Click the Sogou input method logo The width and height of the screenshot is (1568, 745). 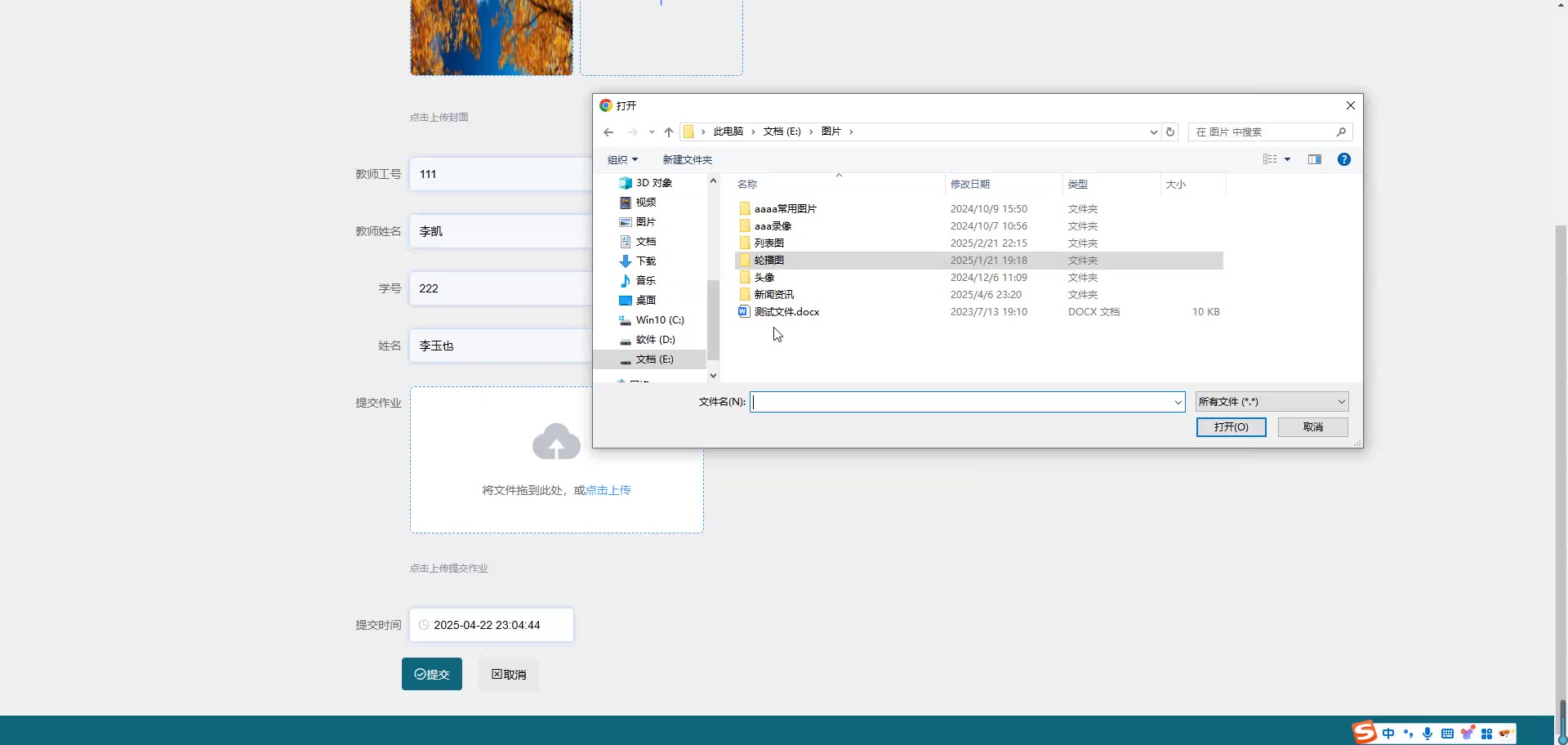pyautogui.click(x=1365, y=732)
